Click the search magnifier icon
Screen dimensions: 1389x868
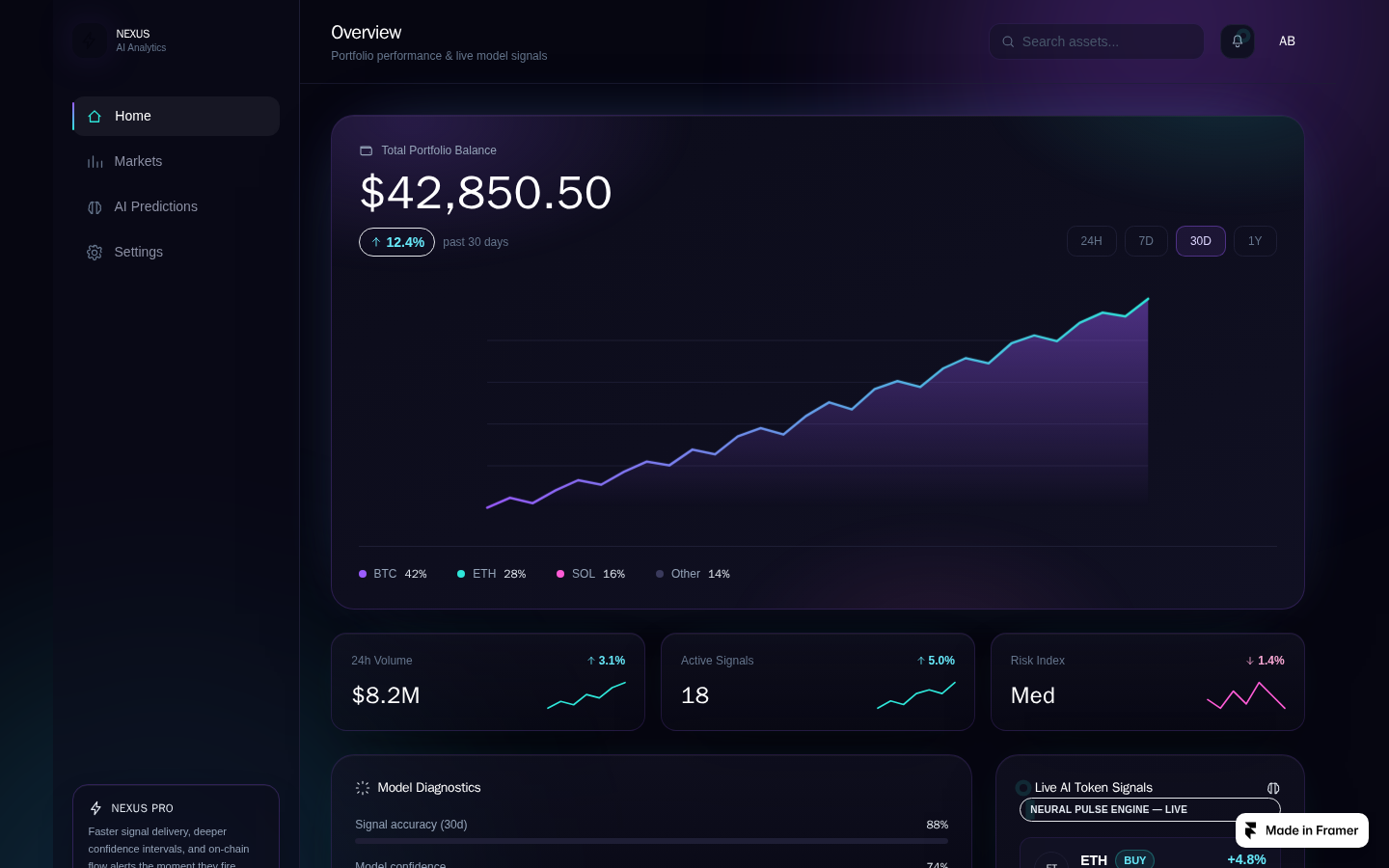click(x=1008, y=41)
